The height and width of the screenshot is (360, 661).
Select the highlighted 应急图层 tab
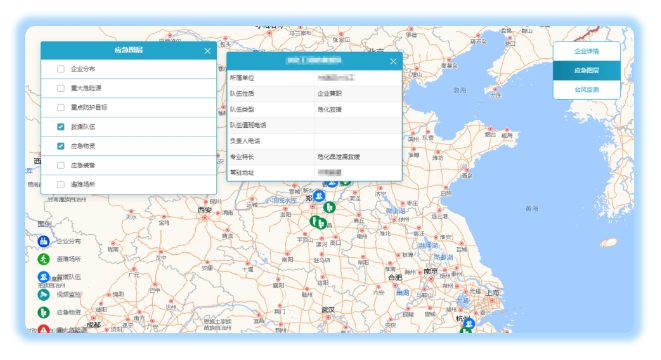pyautogui.click(x=586, y=70)
